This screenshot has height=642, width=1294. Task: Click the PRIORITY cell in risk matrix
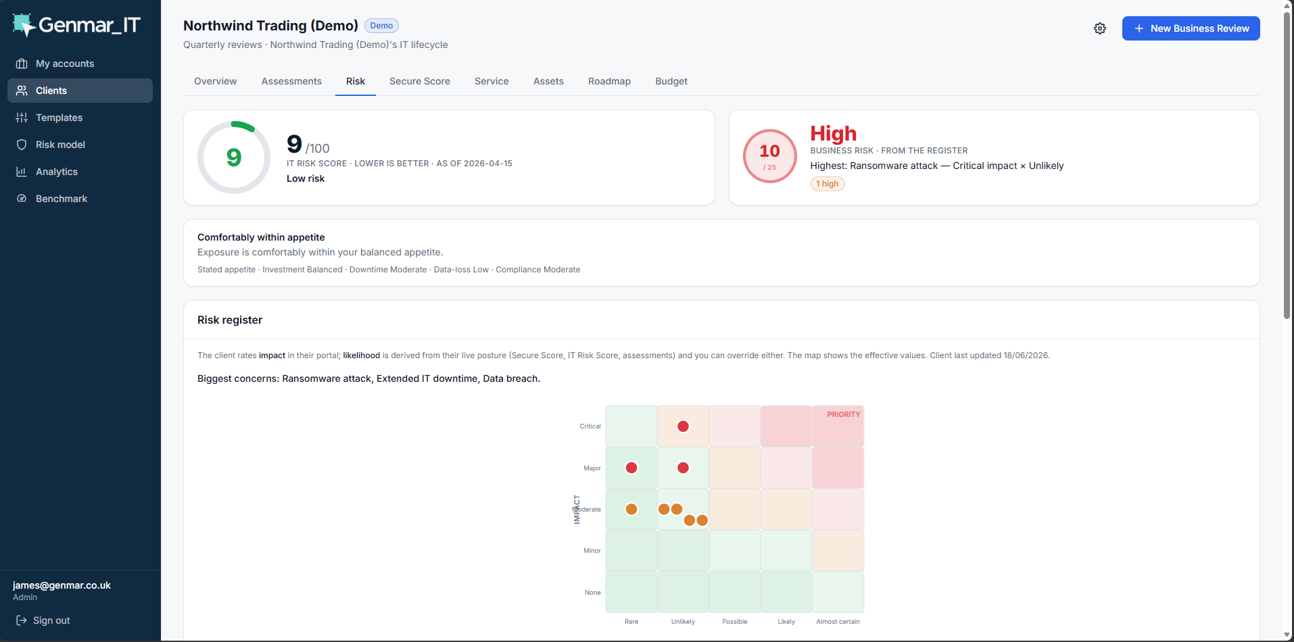click(838, 426)
